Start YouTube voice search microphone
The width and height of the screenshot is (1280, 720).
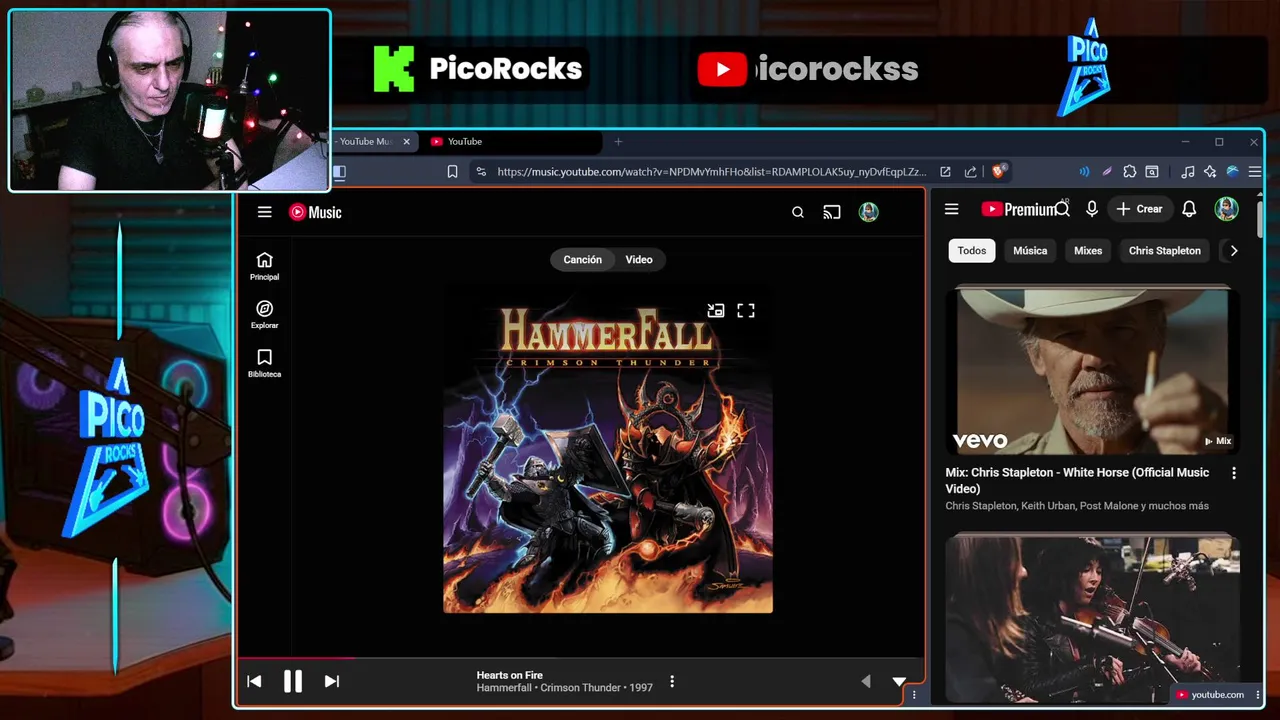1092,209
